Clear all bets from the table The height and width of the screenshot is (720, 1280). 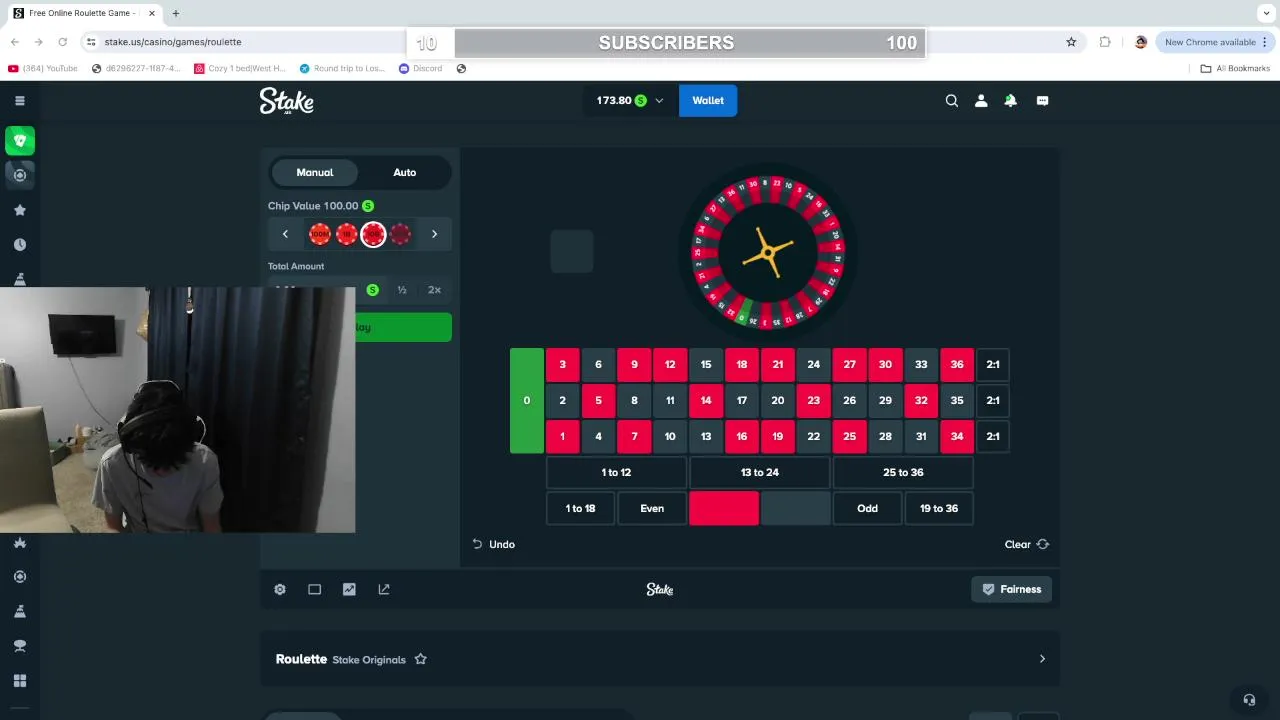coord(1027,544)
